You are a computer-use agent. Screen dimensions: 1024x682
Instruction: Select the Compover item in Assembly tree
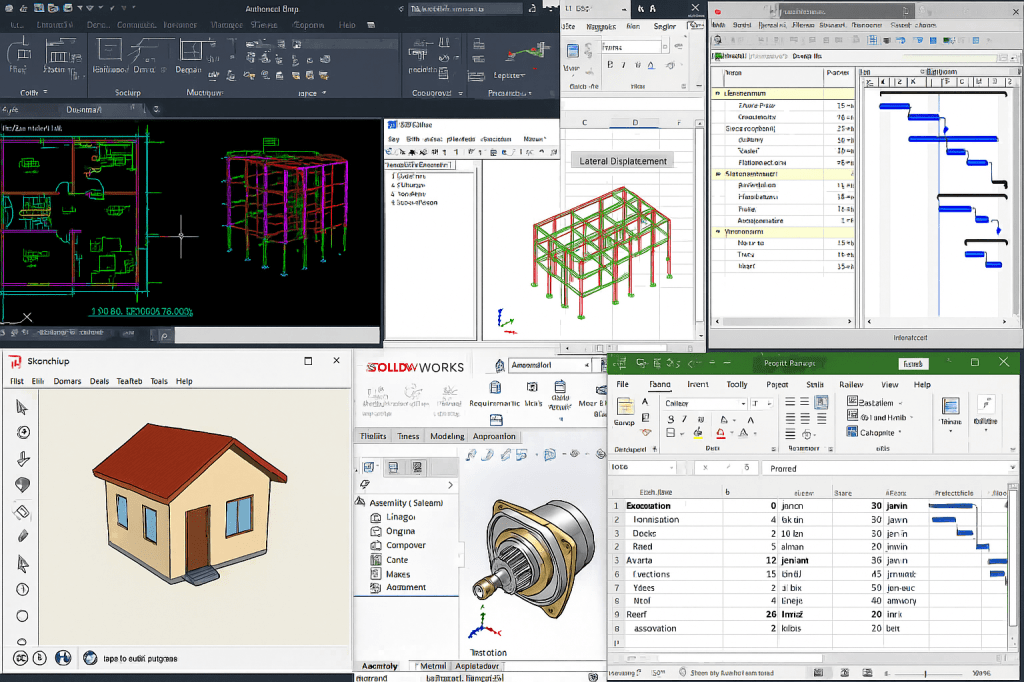406,545
